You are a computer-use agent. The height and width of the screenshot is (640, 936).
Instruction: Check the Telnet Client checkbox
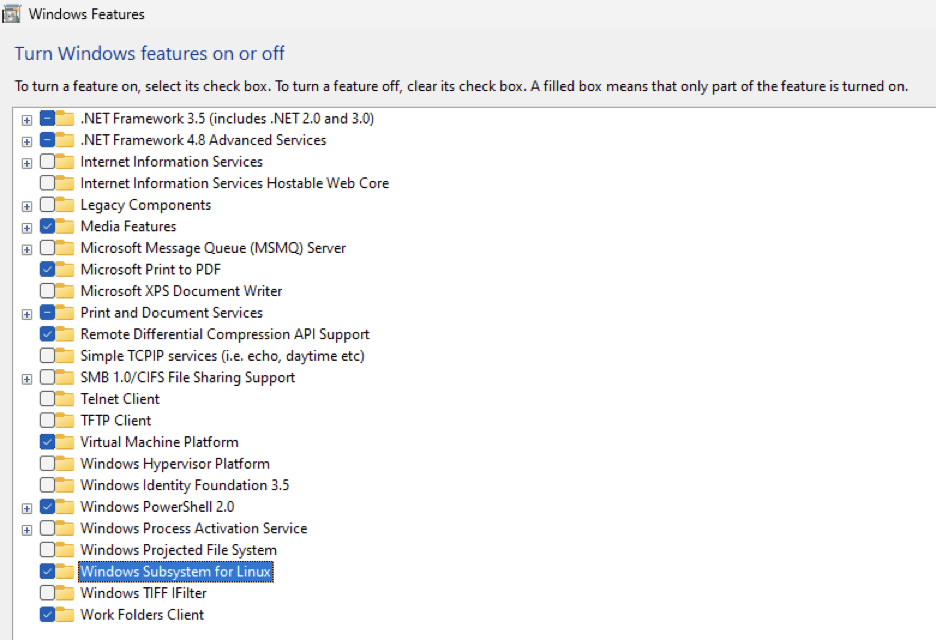(x=48, y=399)
